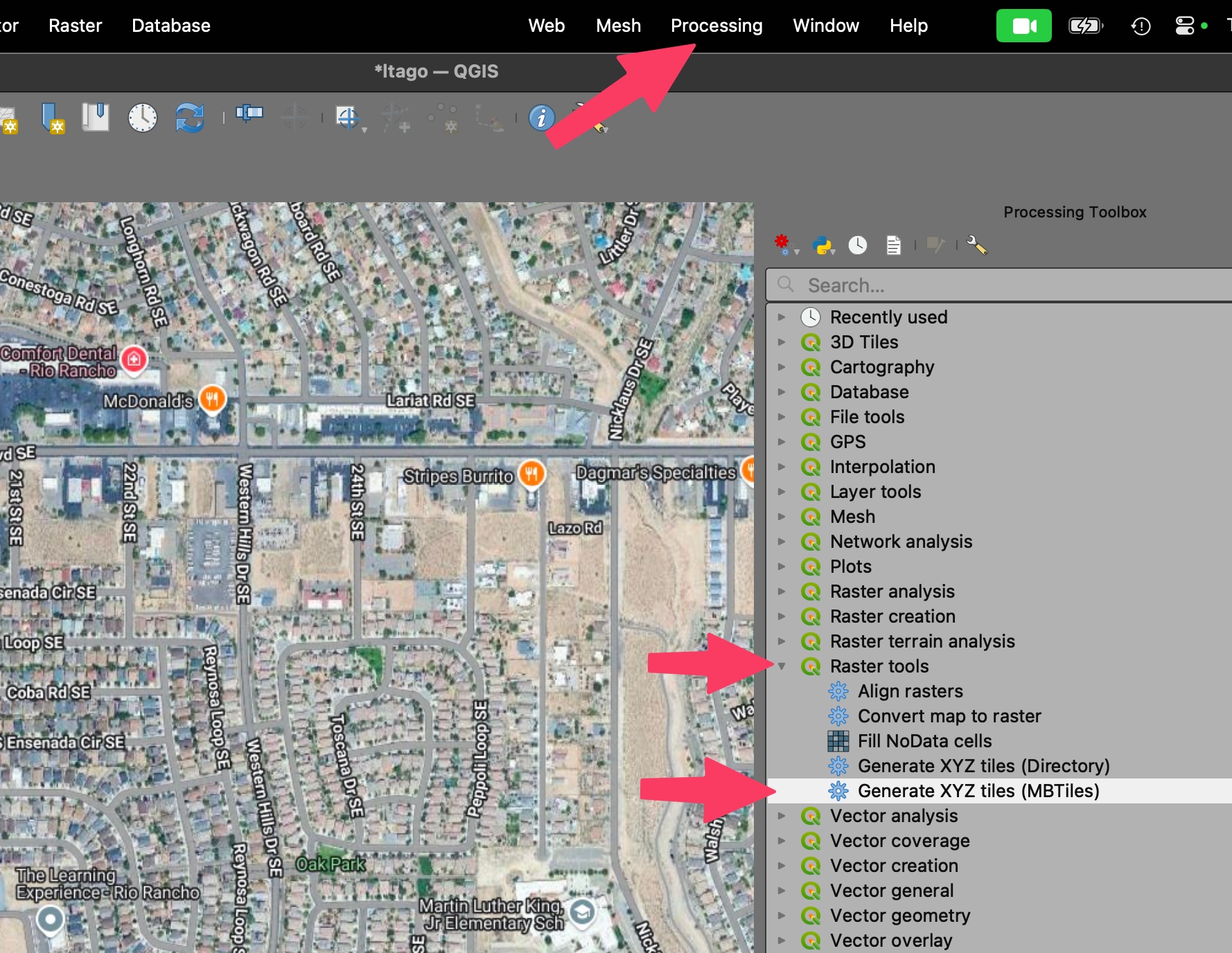Open the Window menu
The image size is (1232, 953).
coord(826,26)
